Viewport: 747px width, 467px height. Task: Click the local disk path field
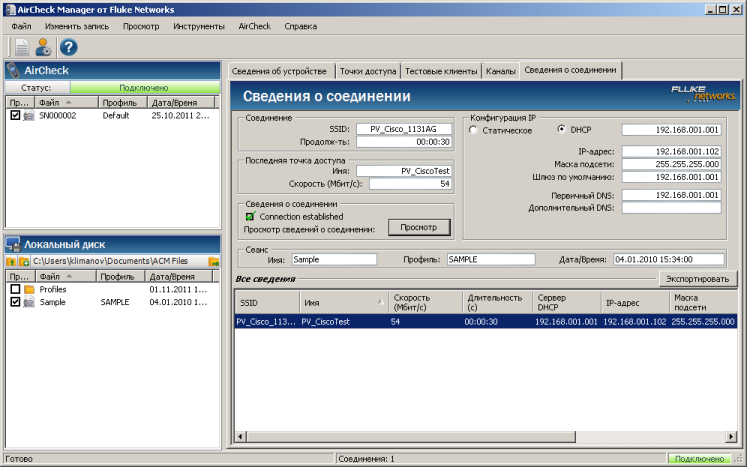[x=119, y=261]
